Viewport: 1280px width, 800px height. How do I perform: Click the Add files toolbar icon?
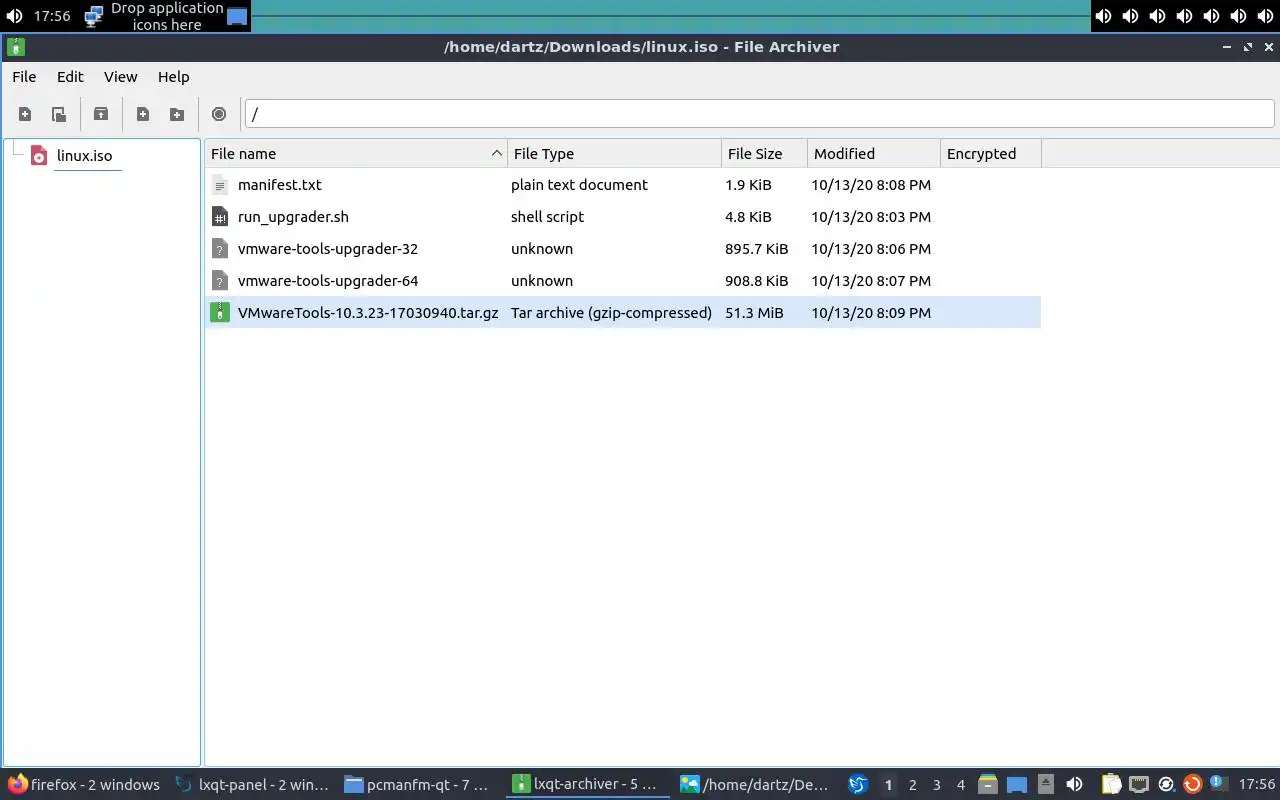coord(143,114)
